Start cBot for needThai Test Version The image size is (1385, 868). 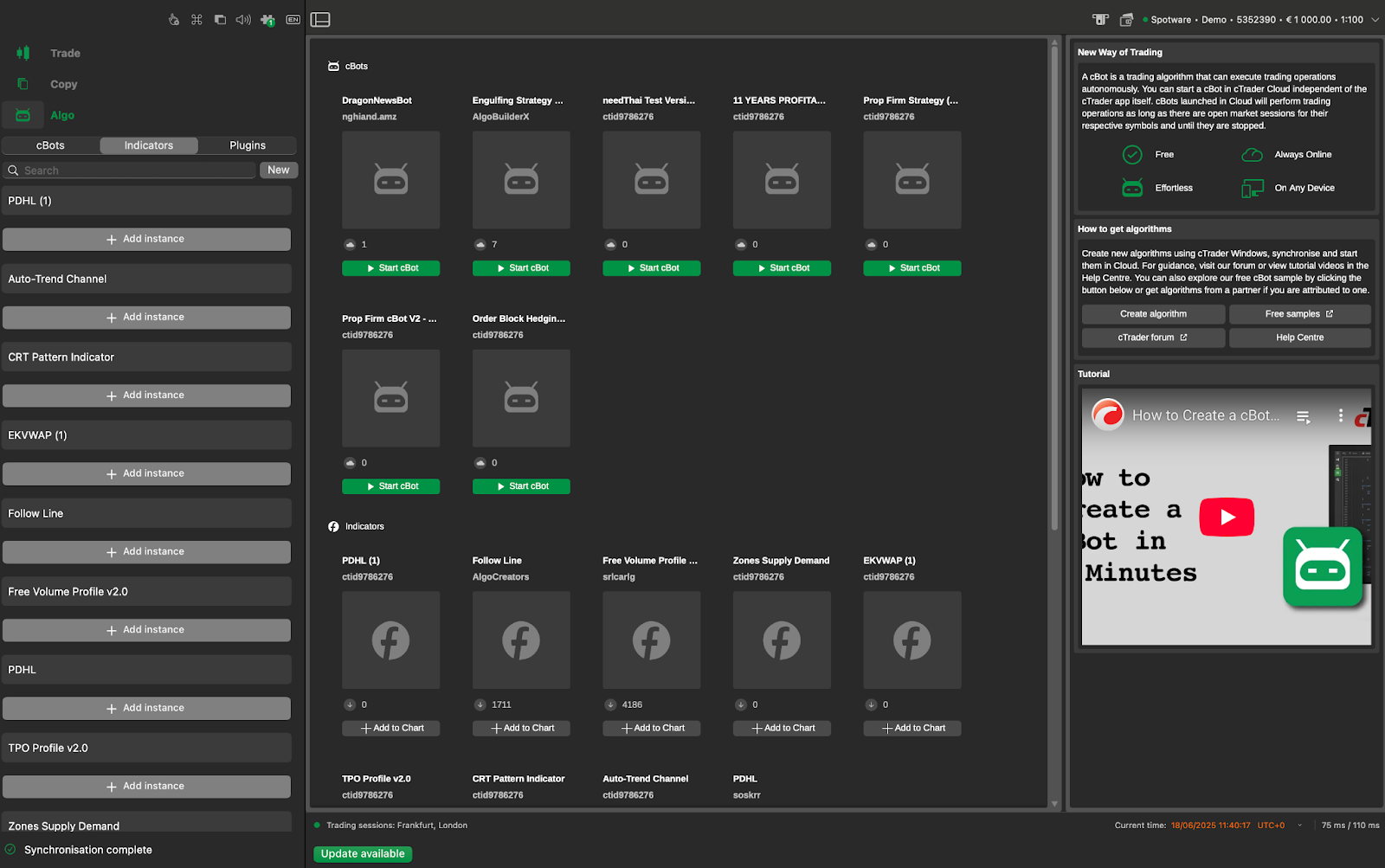(x=652, y=268)
